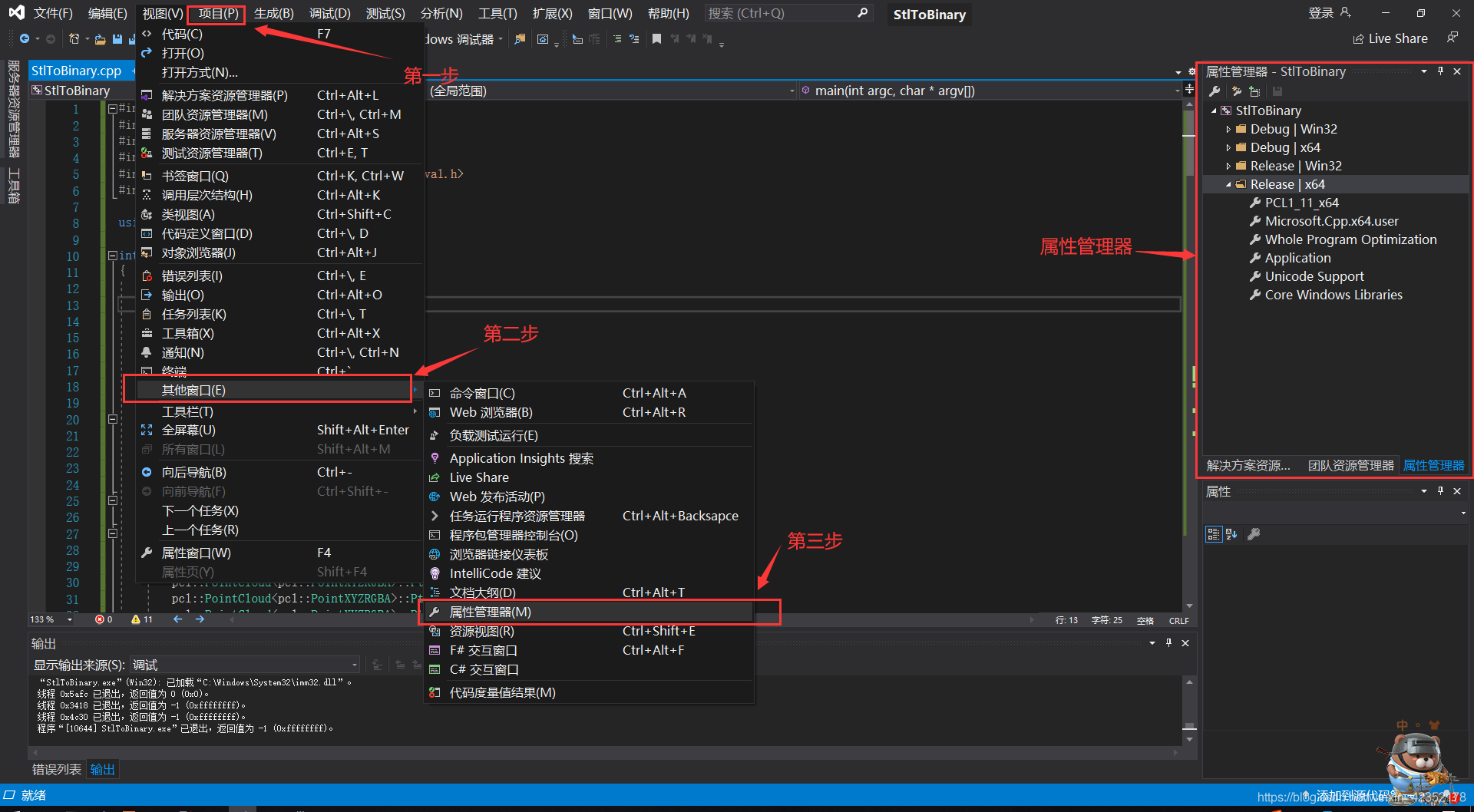Toggle the code outlining box at line 20

(112, 419)
